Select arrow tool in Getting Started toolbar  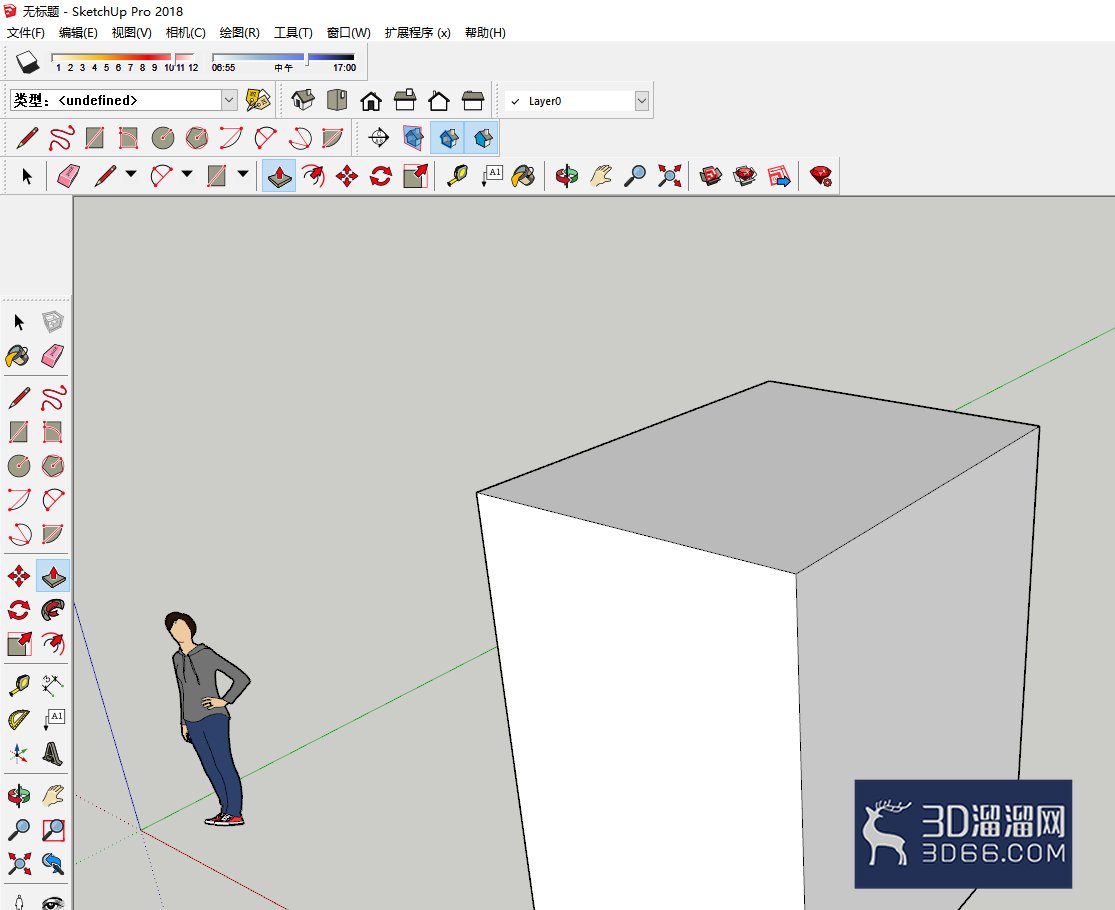pyautogui.click(x=27, y=176)
